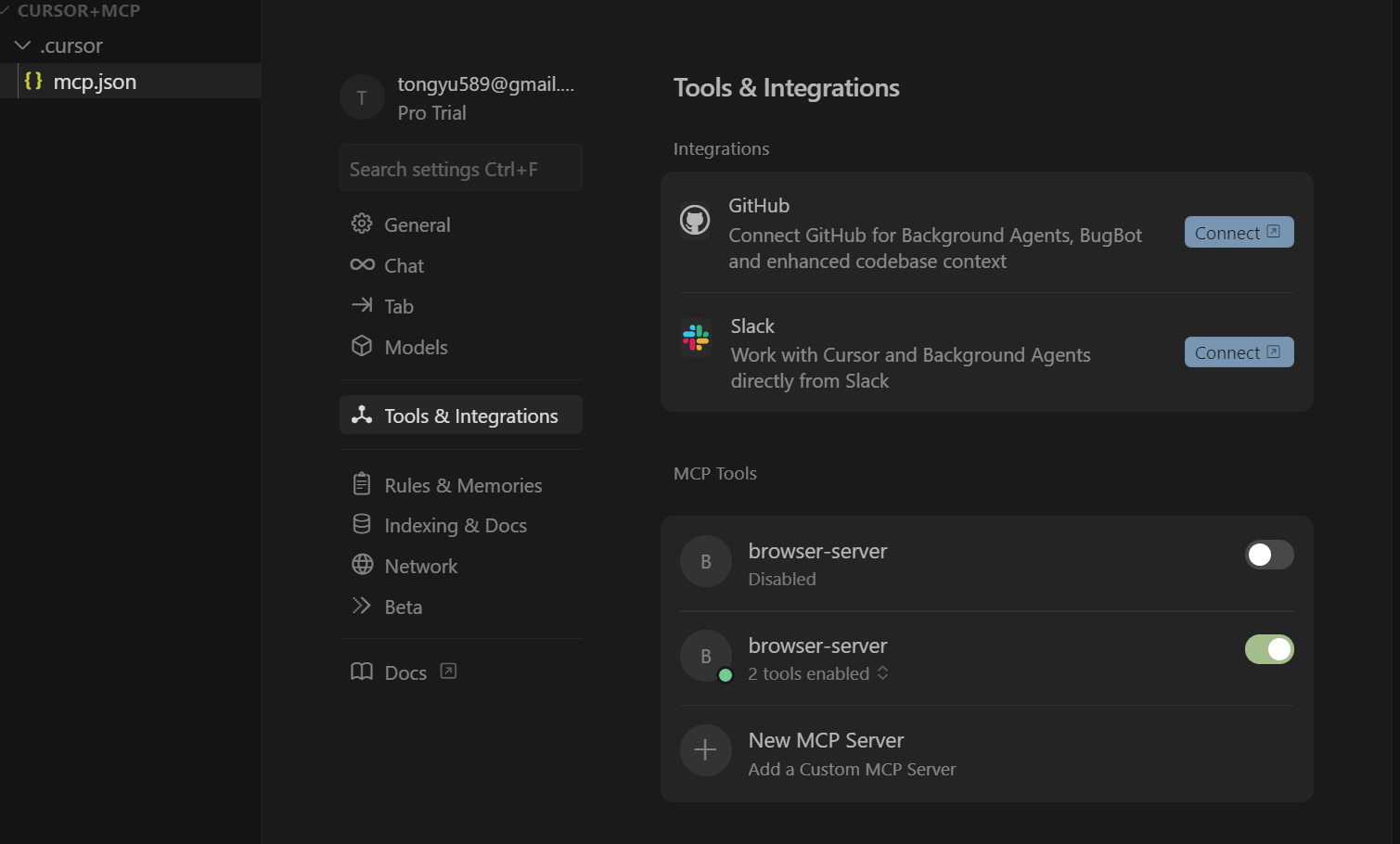Click the Models cube icon
The image size is (1400, 844).
pos(362,346)
